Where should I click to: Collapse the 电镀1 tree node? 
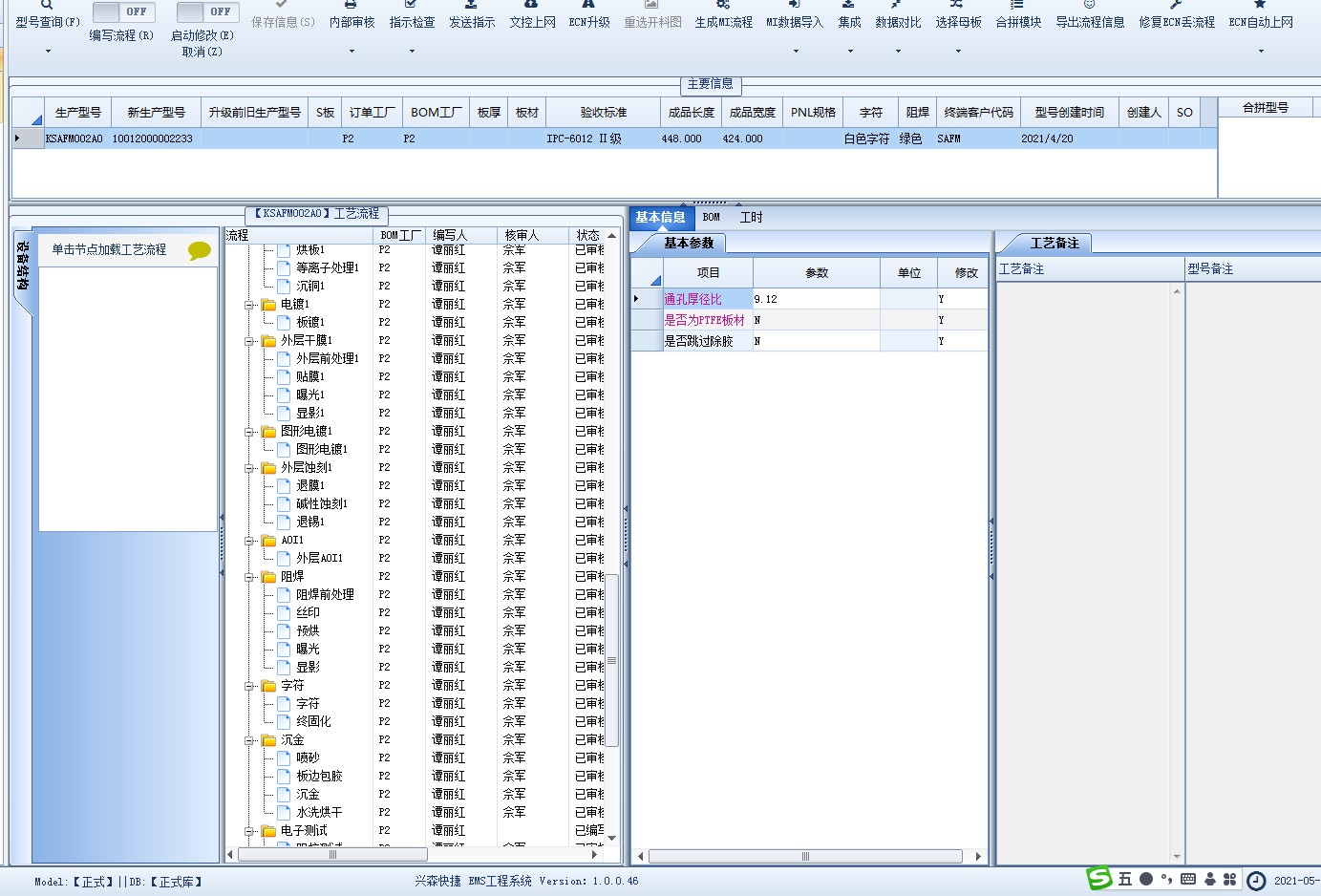tap(249, 305)
